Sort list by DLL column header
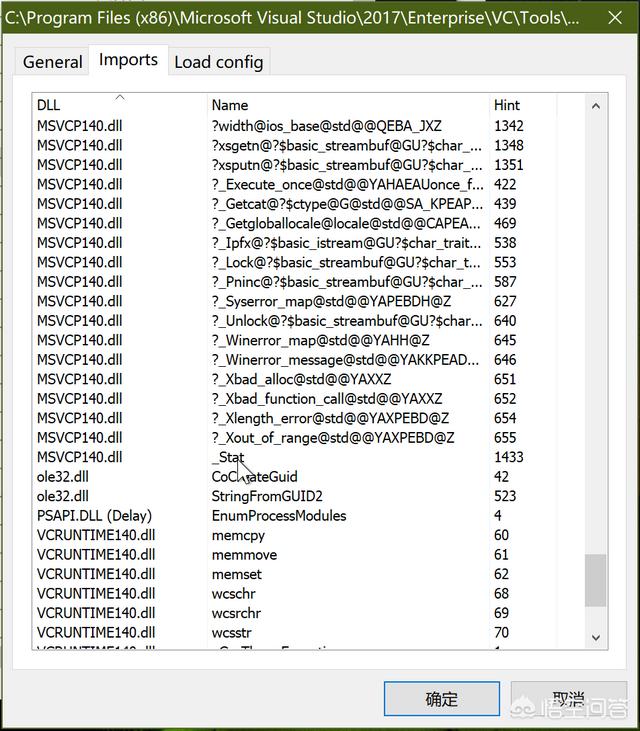The height and width of the screenshot is (731, 640). click(x=119, y=105)
